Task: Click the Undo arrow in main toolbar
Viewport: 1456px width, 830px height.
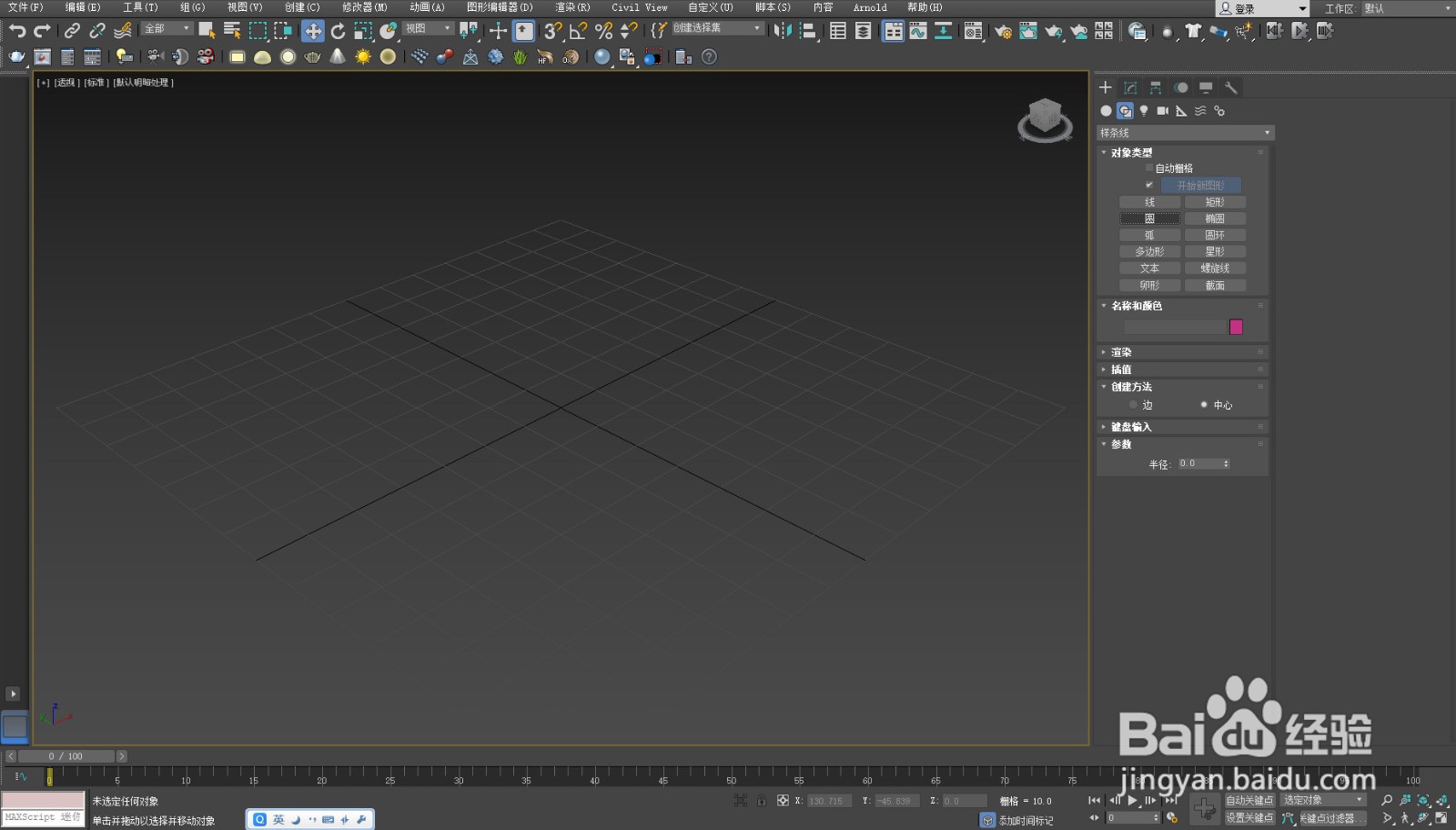Action: (x=17, y=31)
